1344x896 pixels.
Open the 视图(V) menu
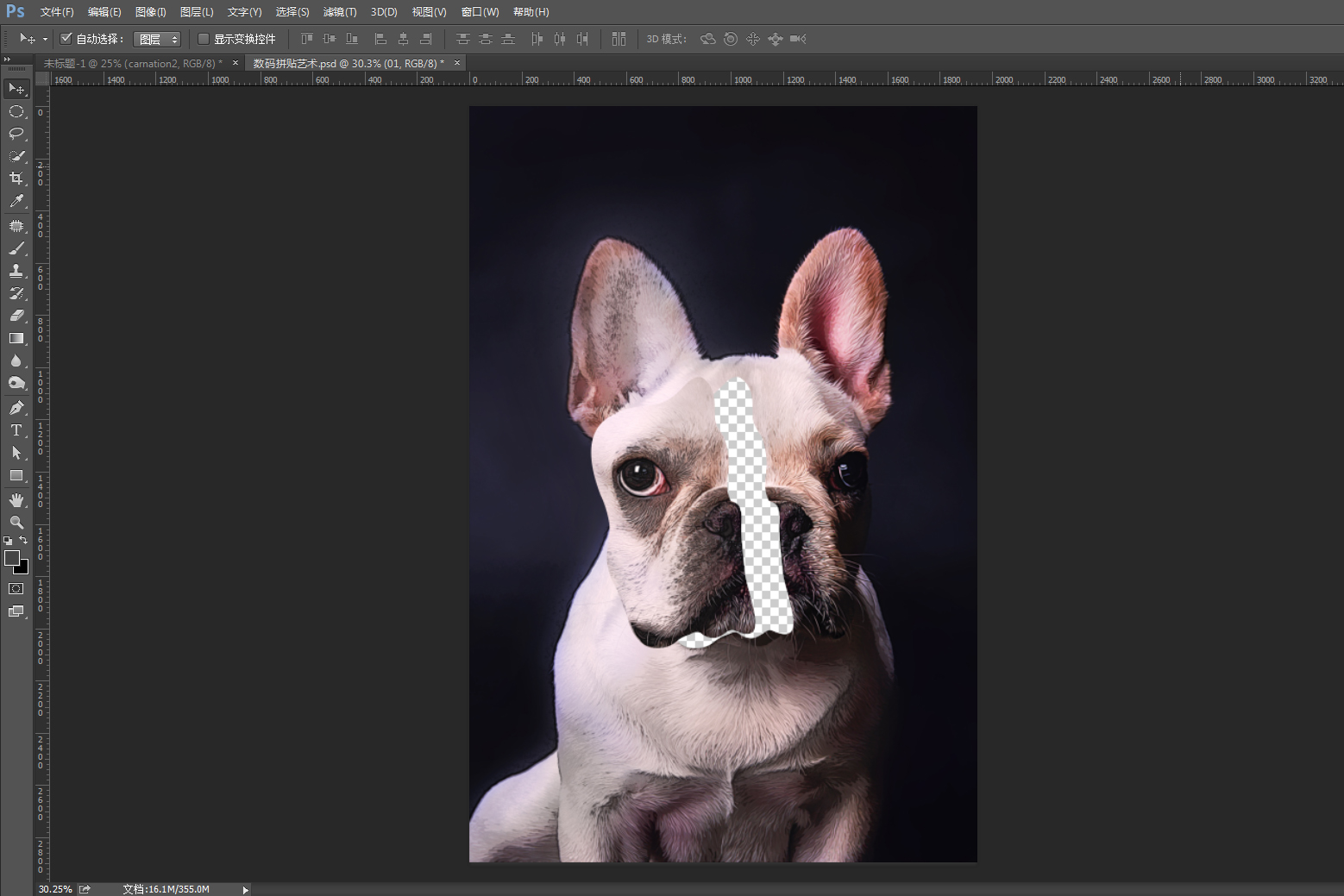[430, 12]
